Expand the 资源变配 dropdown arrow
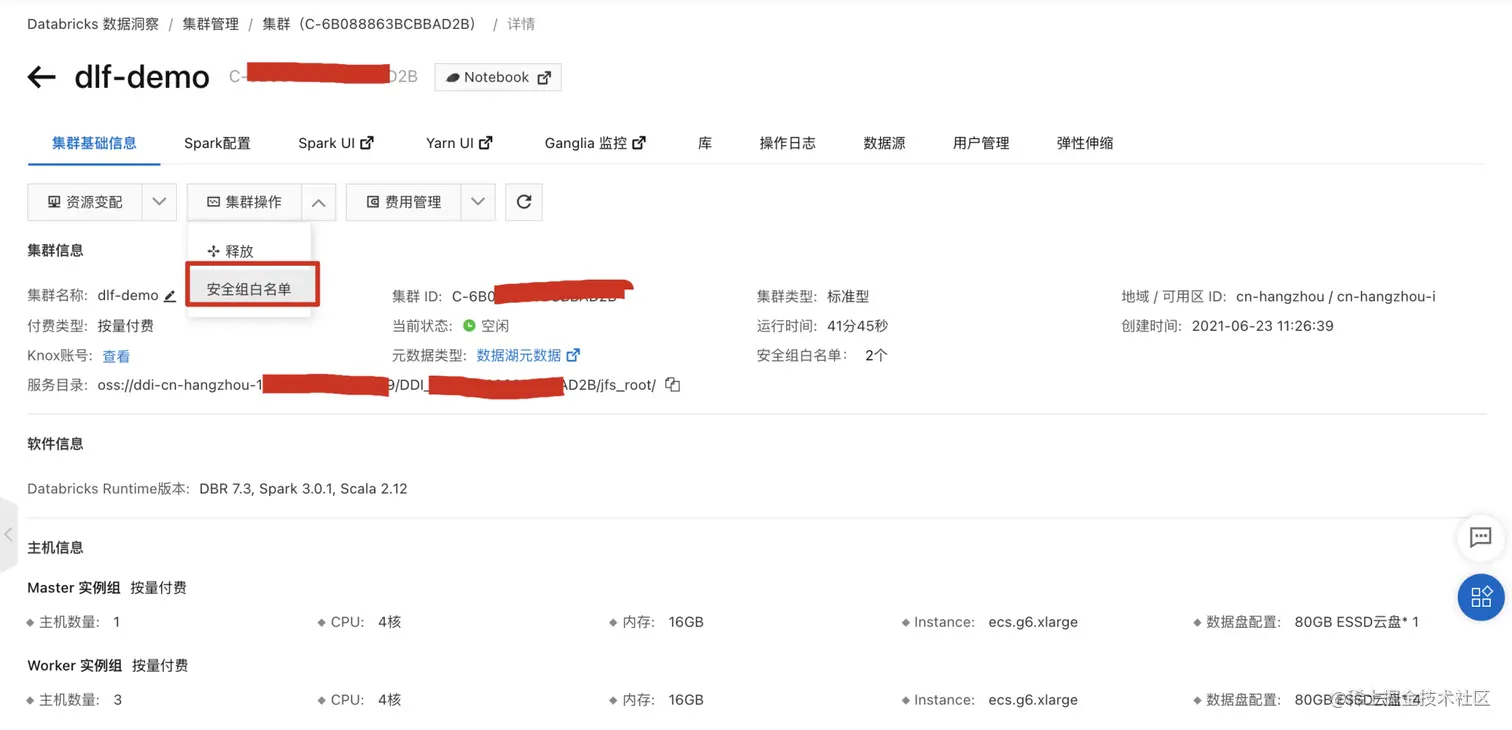 159,202
